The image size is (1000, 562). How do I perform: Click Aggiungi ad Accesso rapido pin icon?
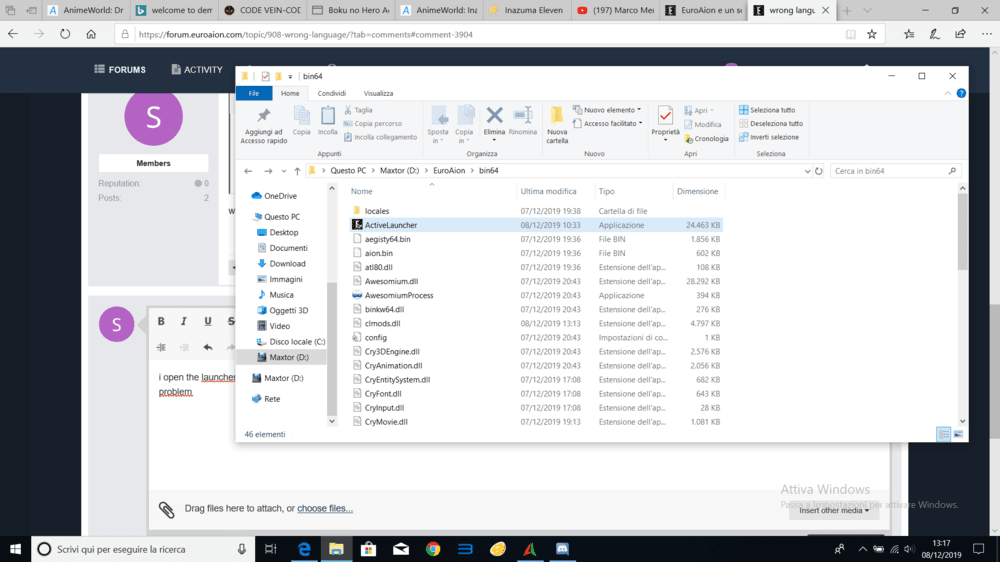point(264,122)
